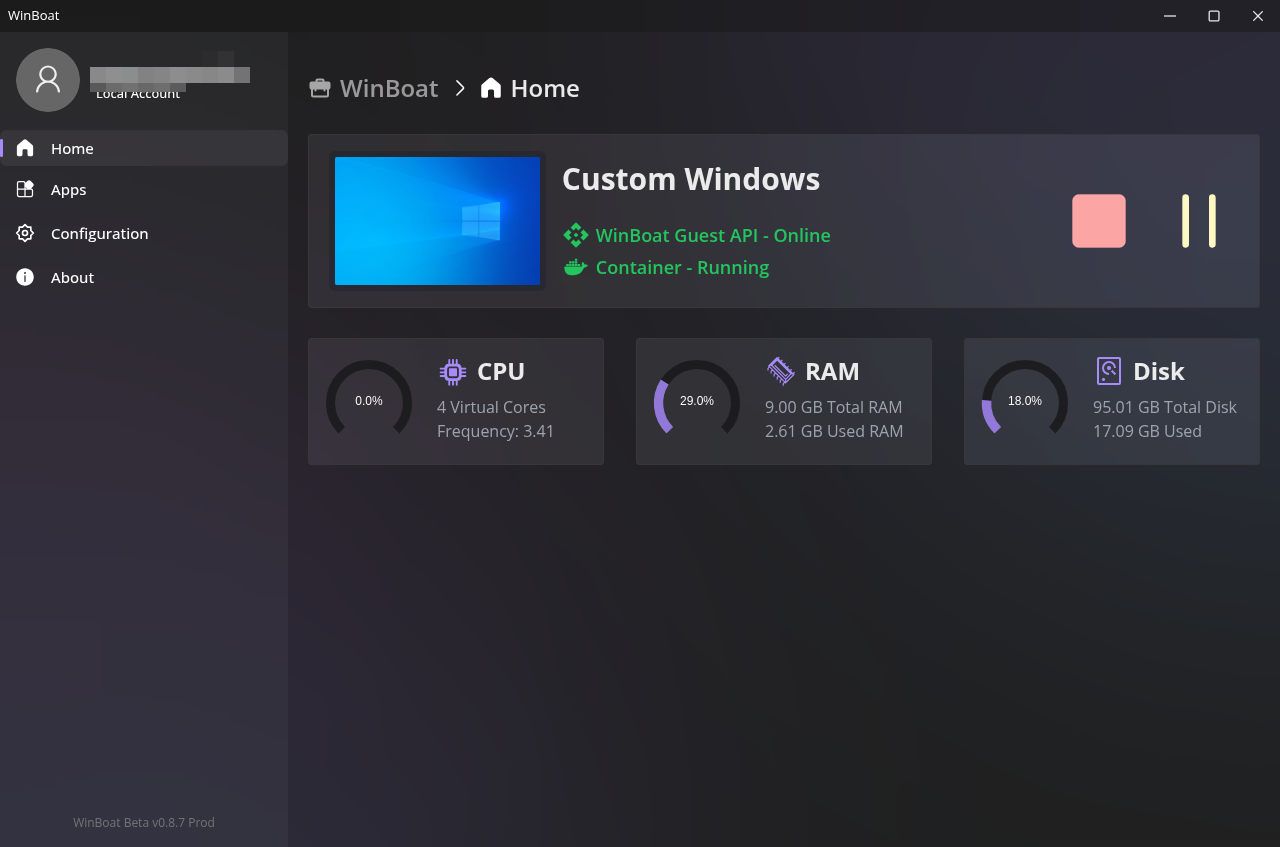Click the CPU chip icon

453,372
